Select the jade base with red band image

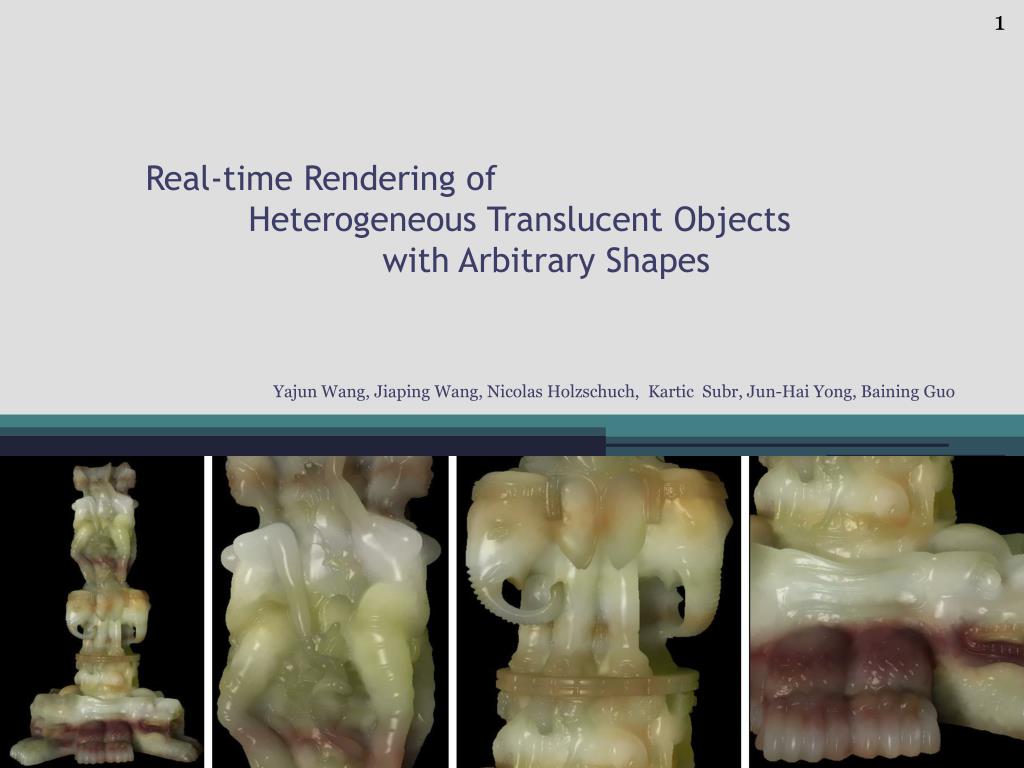[887, 612]
